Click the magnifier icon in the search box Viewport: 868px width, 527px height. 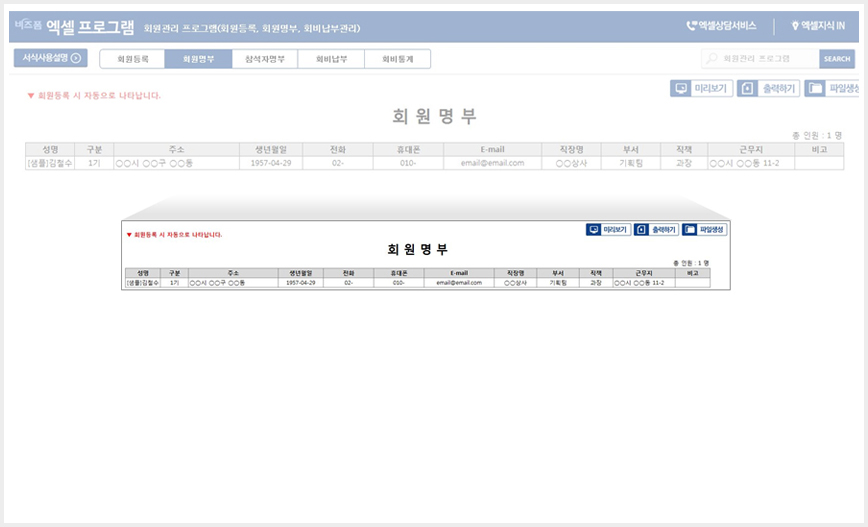[x=712, y=59]
